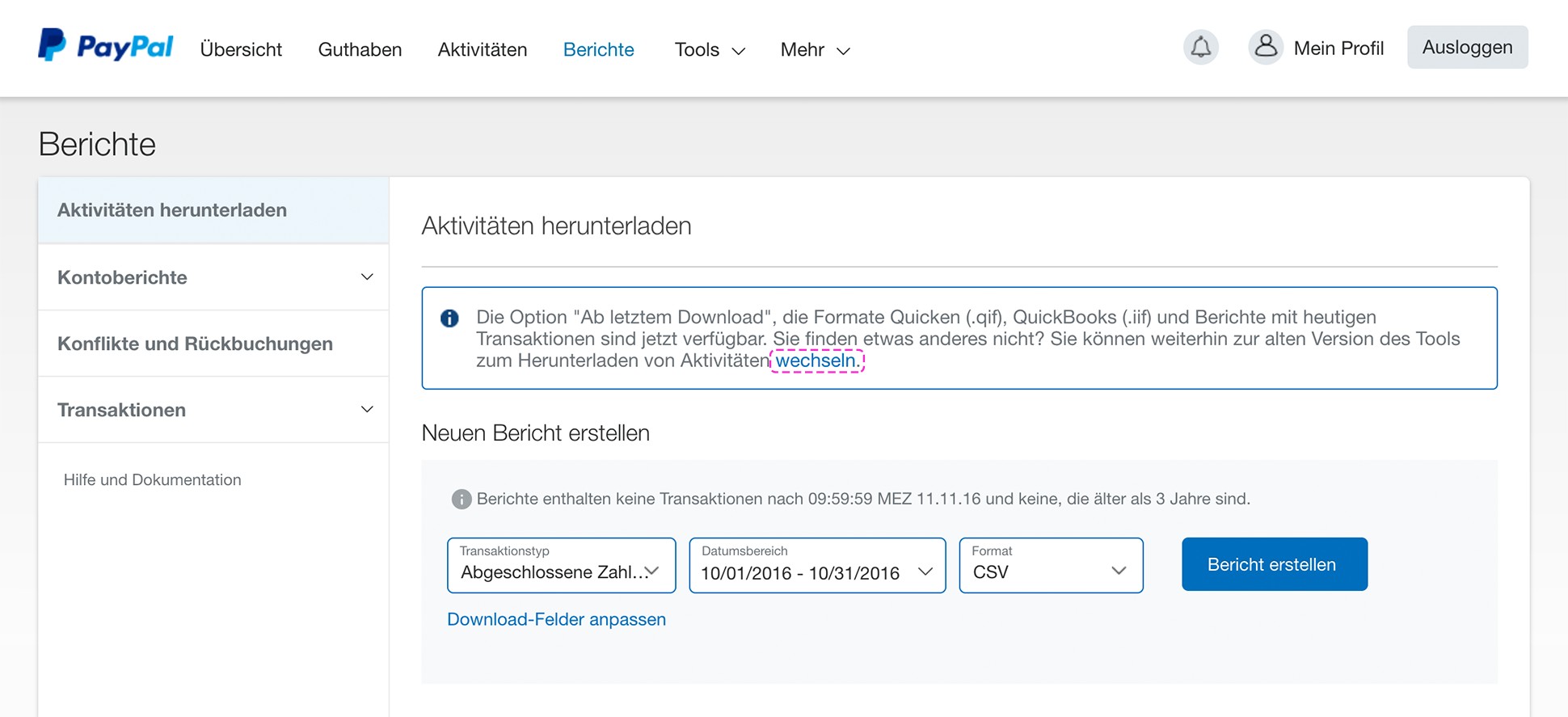This screenshot has width=1568, height=717.
Task: Click the profile avatar icon
Action: click(1266, 48)
